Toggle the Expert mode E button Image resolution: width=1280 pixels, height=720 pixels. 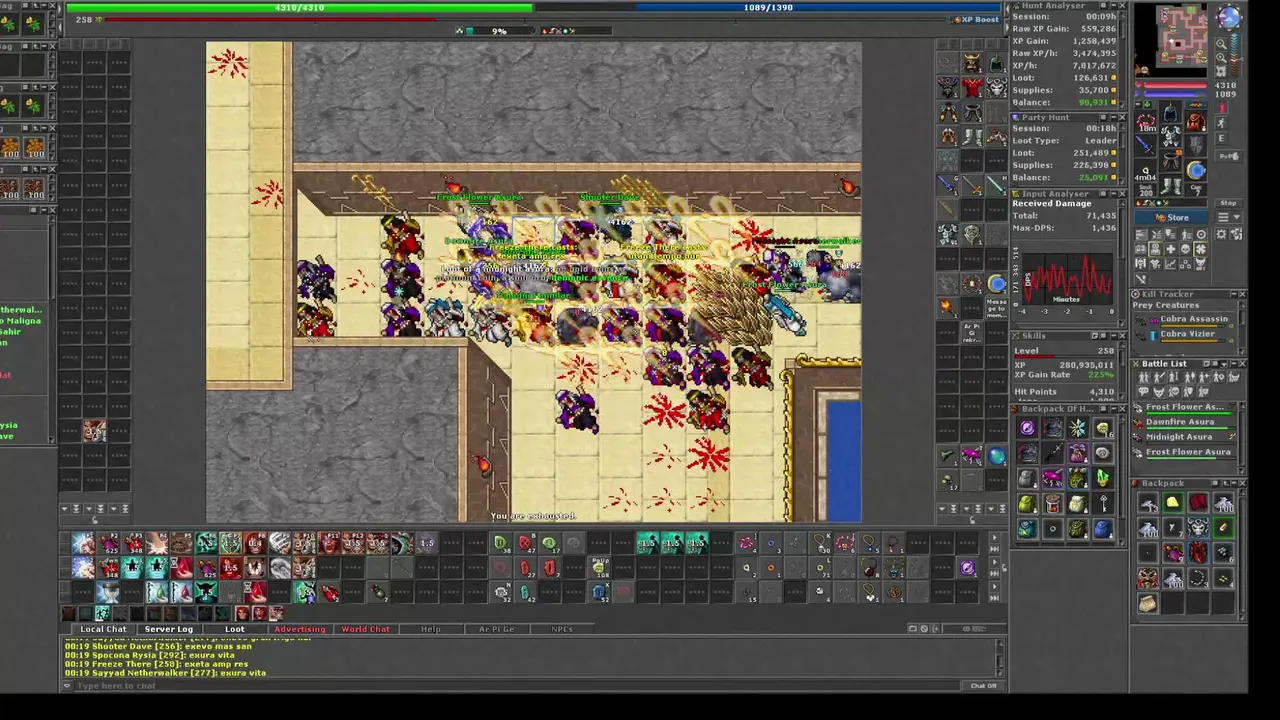point(1221,139)
